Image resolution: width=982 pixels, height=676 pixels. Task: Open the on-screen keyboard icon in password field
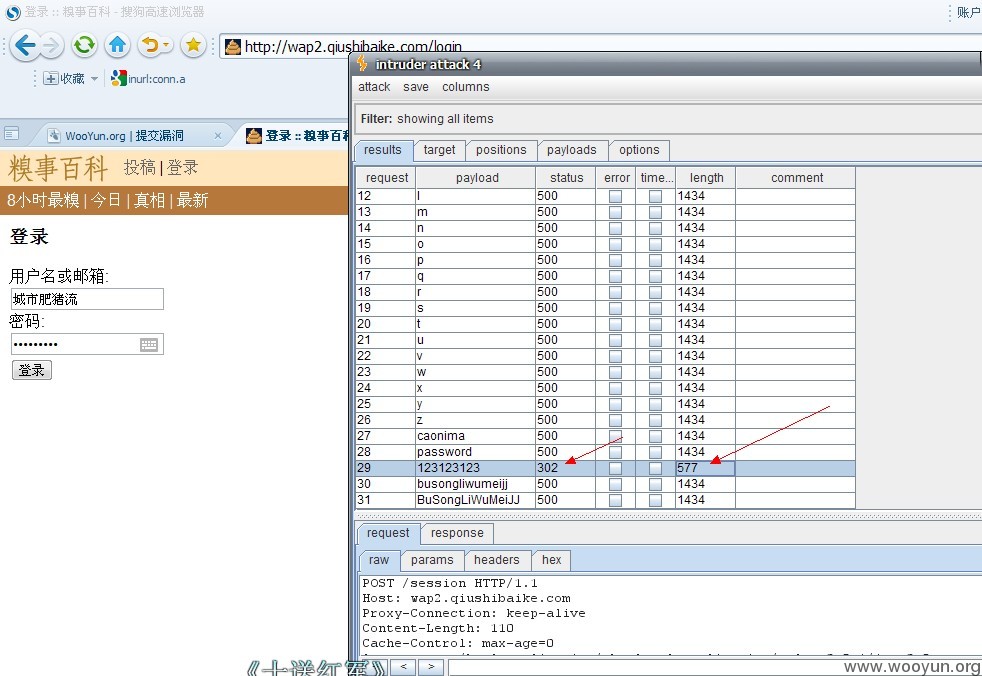coord(149,345)
